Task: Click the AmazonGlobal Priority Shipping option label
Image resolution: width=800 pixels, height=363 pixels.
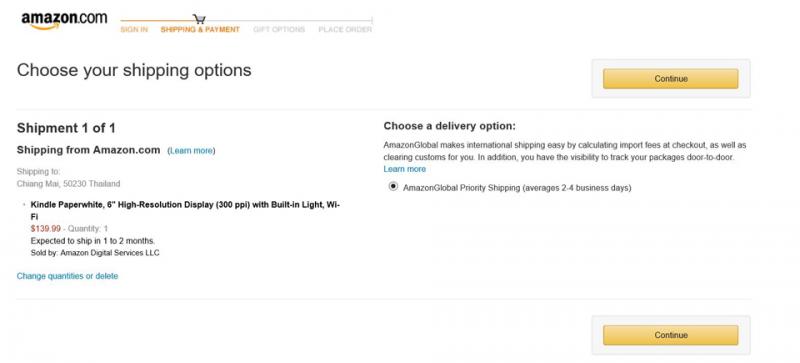Action: (517, 188)
